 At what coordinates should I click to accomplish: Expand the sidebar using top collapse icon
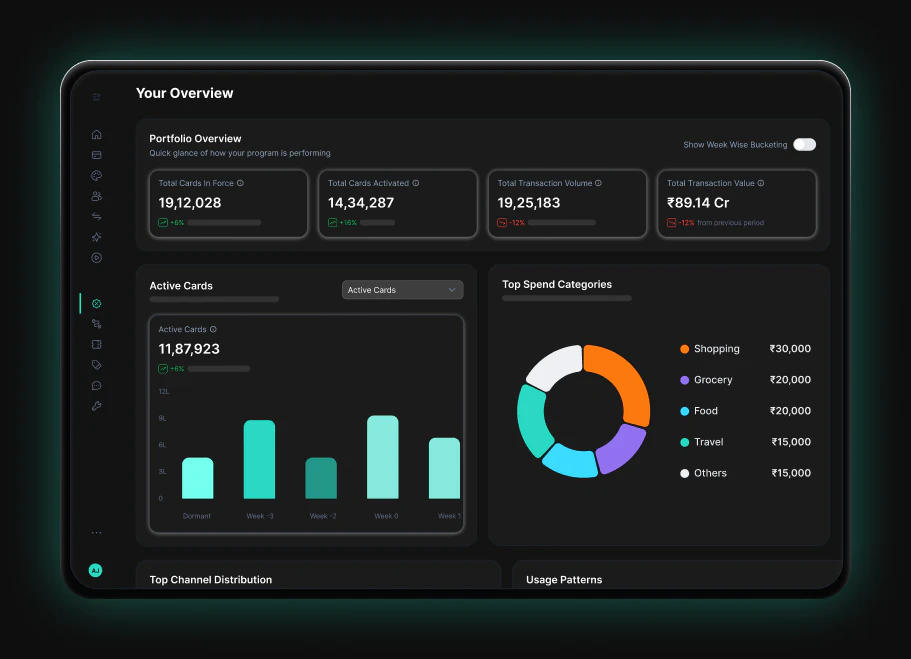[x=96, y=96]
